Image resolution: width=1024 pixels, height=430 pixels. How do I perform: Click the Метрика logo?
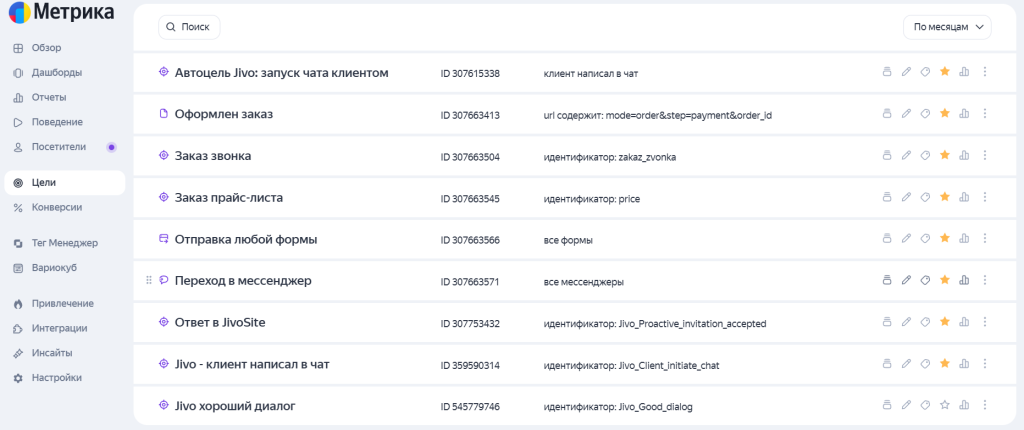coord(61,11)
